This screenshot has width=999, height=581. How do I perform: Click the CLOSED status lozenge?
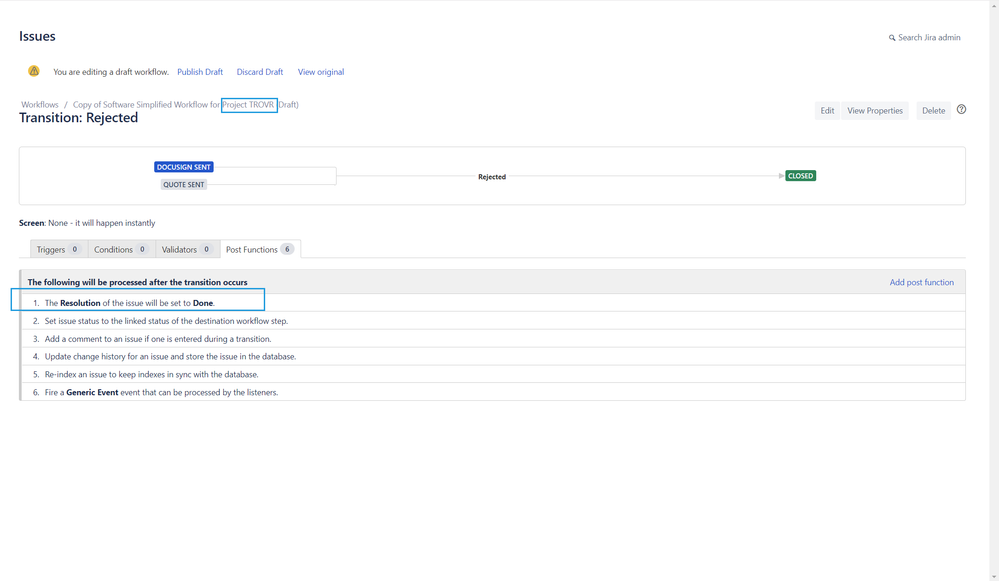coord(800,176)
